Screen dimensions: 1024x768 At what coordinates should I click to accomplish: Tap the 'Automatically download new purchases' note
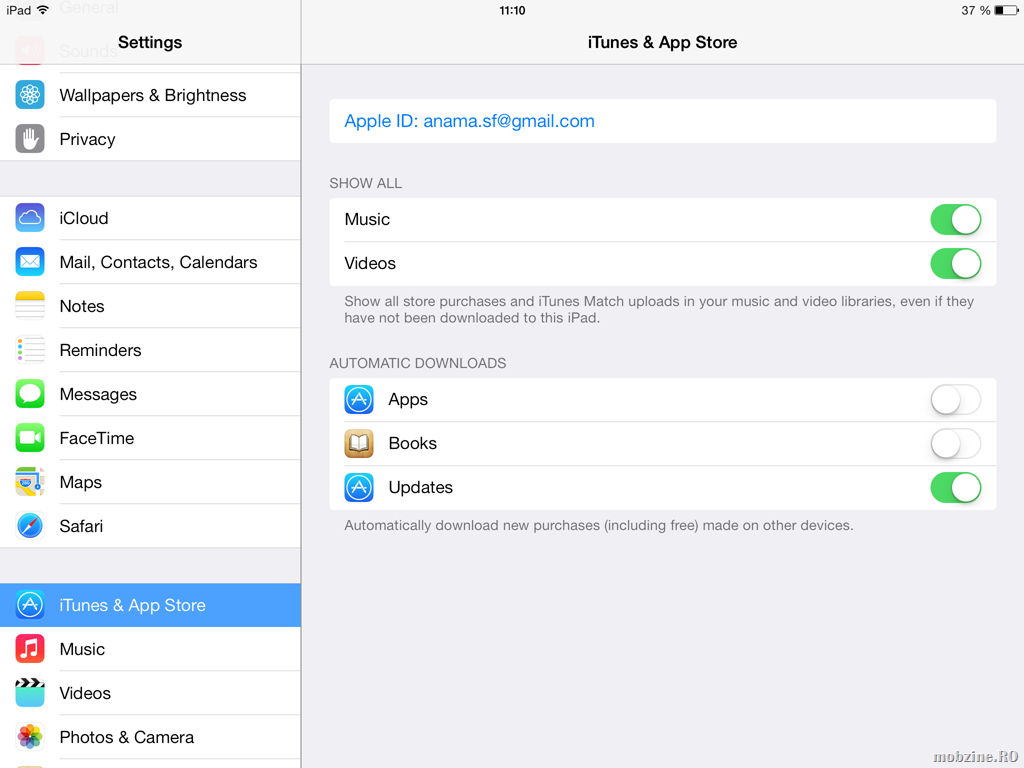coord(599,526)
